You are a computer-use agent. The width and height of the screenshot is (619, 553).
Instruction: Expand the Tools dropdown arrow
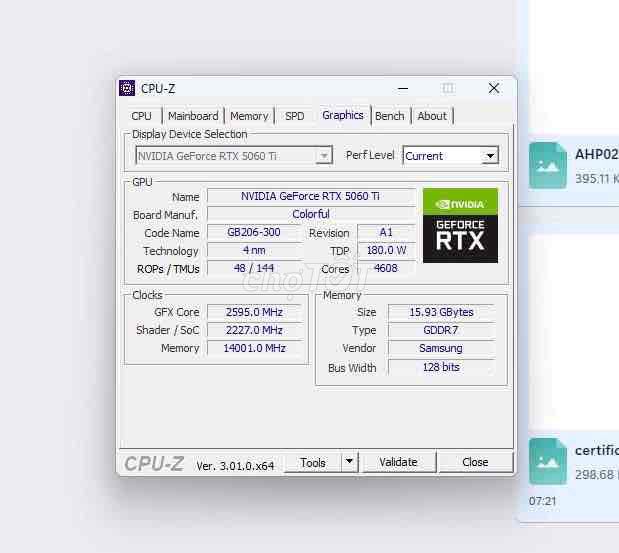(349, 461)
